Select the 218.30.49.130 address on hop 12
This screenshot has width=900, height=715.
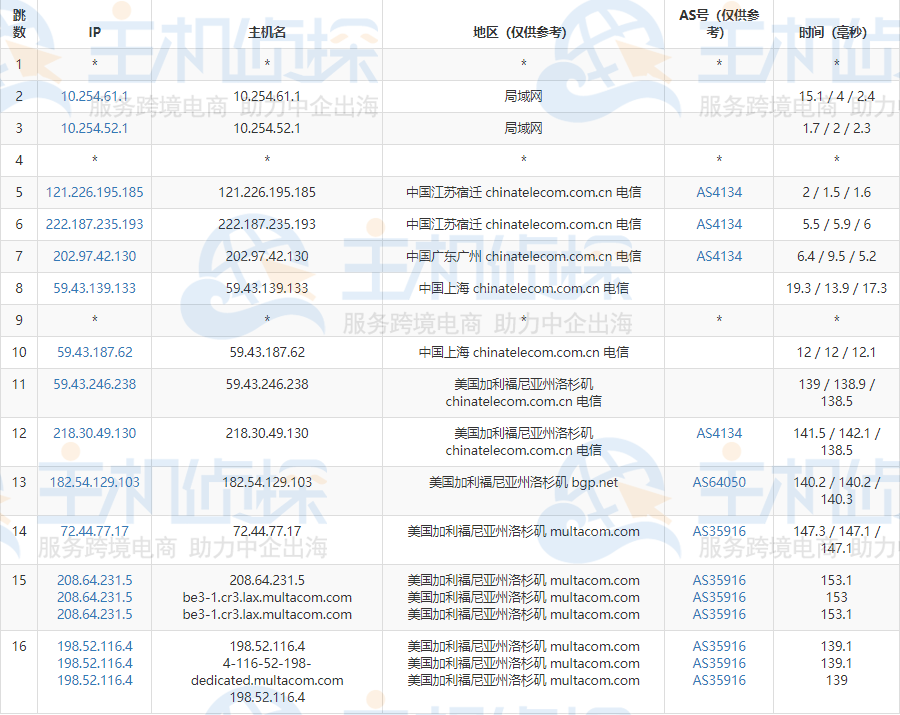pyautogui.click(x=94, y=433)
